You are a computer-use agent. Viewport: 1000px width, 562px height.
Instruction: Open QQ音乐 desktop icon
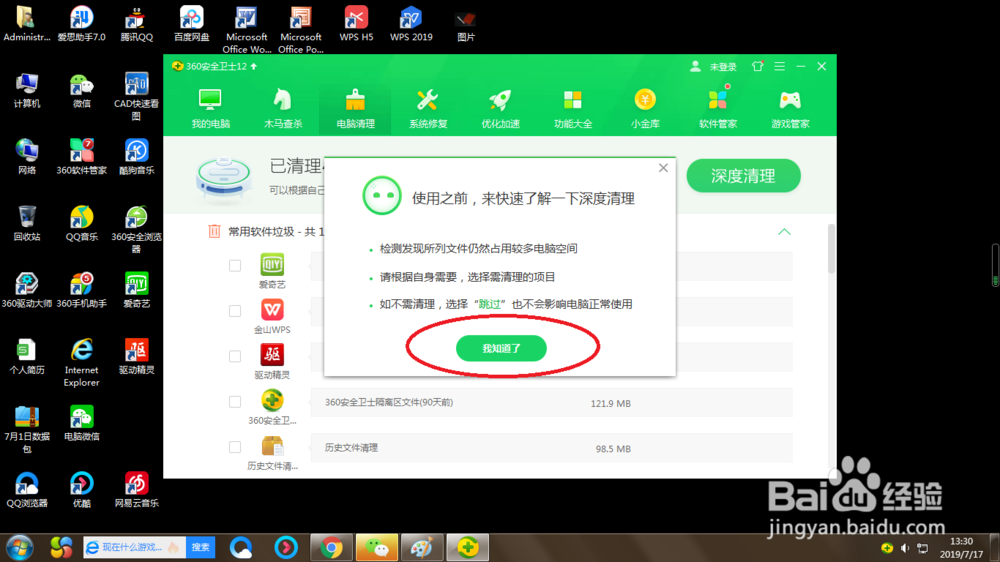pos(81,223)
